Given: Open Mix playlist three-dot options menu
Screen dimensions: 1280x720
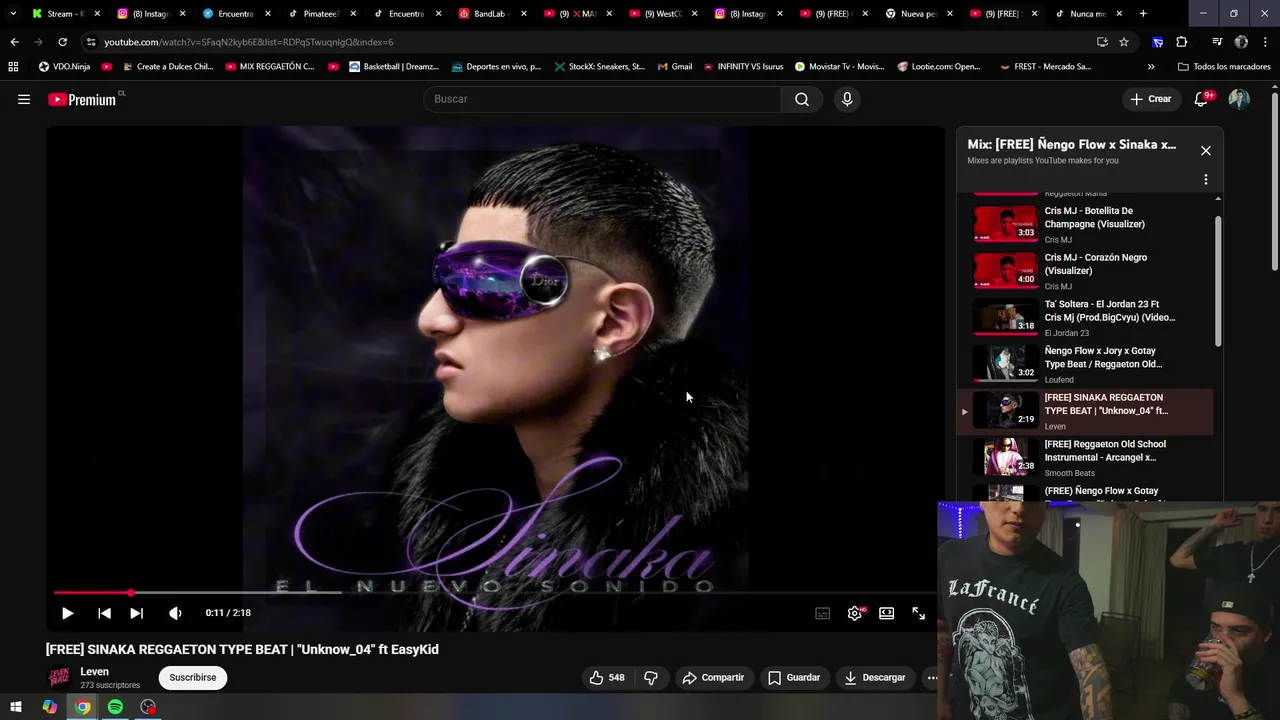Looking at the screenshot, I should (1206, 180).
